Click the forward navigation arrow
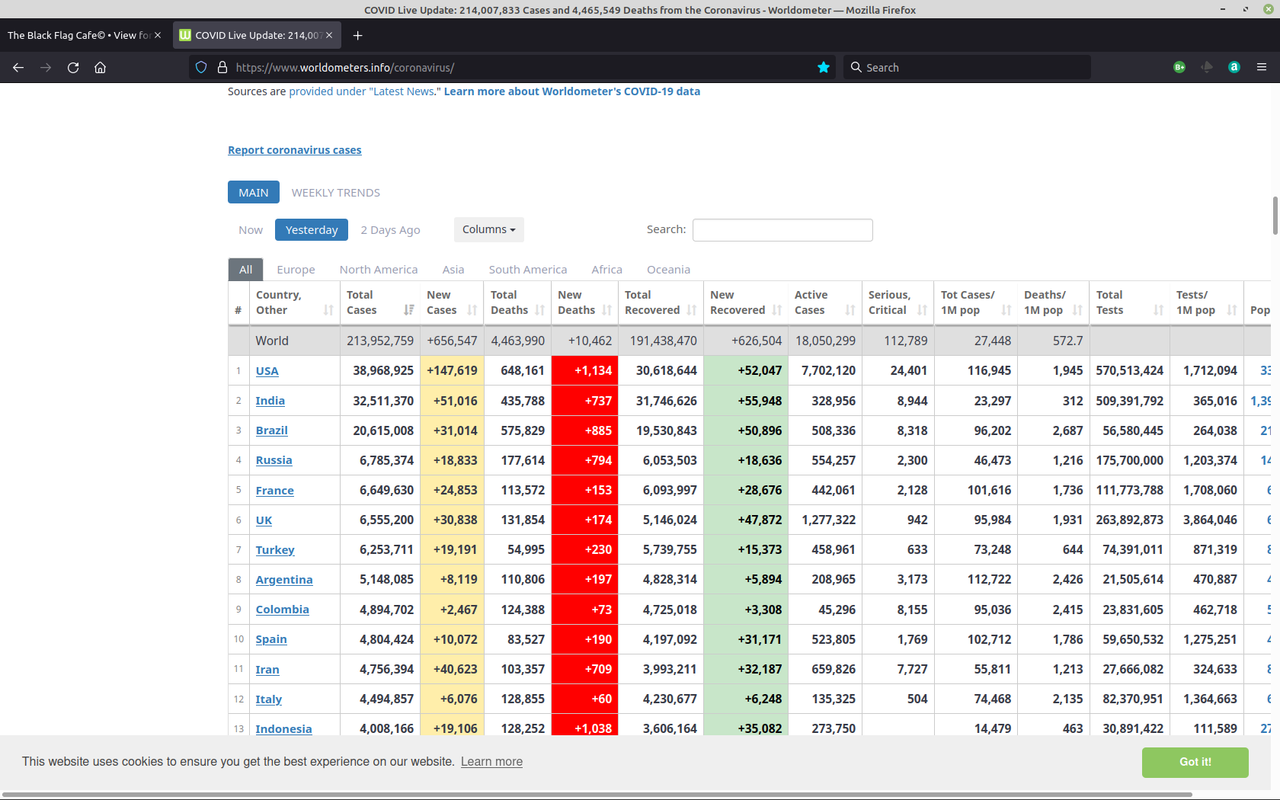This screenshot has height=800, width=1280. click(45, 67)
